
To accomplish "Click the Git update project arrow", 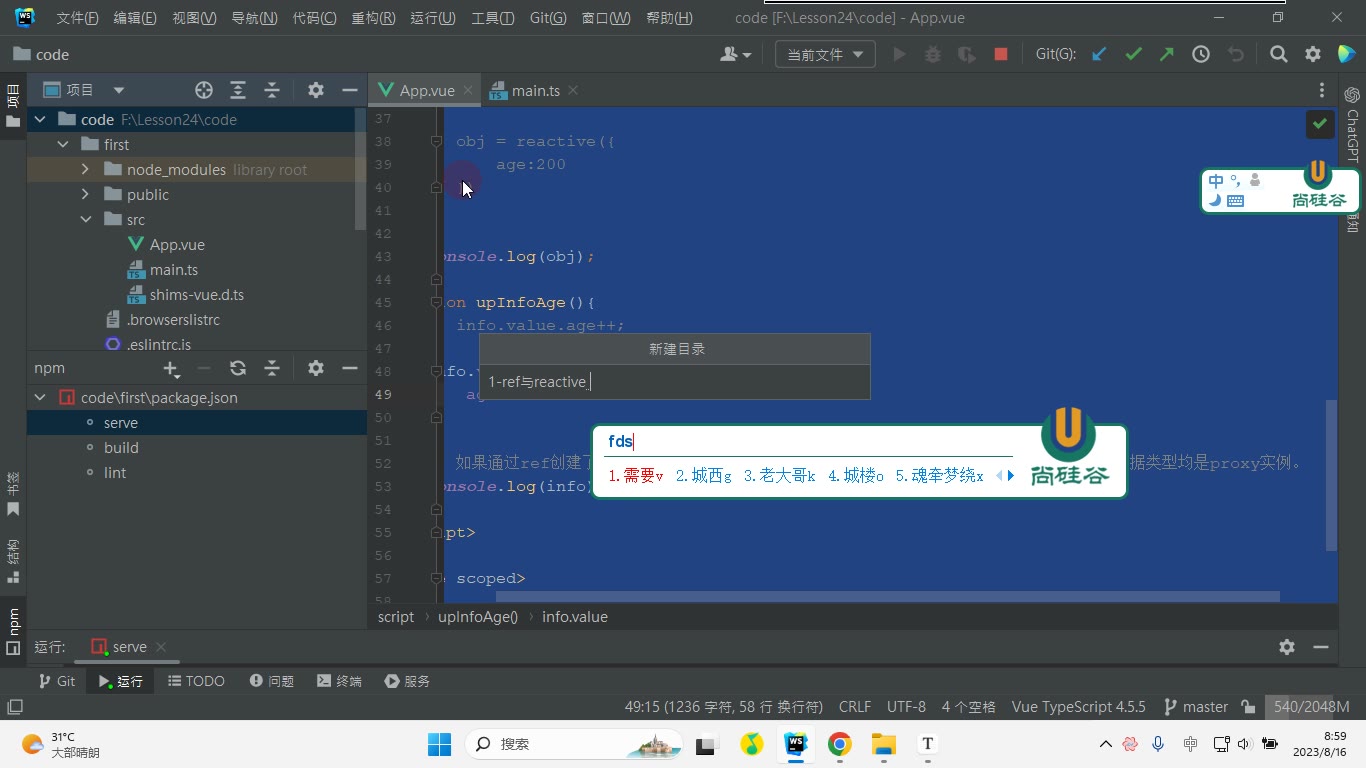I will click(x=1099, y=54).
